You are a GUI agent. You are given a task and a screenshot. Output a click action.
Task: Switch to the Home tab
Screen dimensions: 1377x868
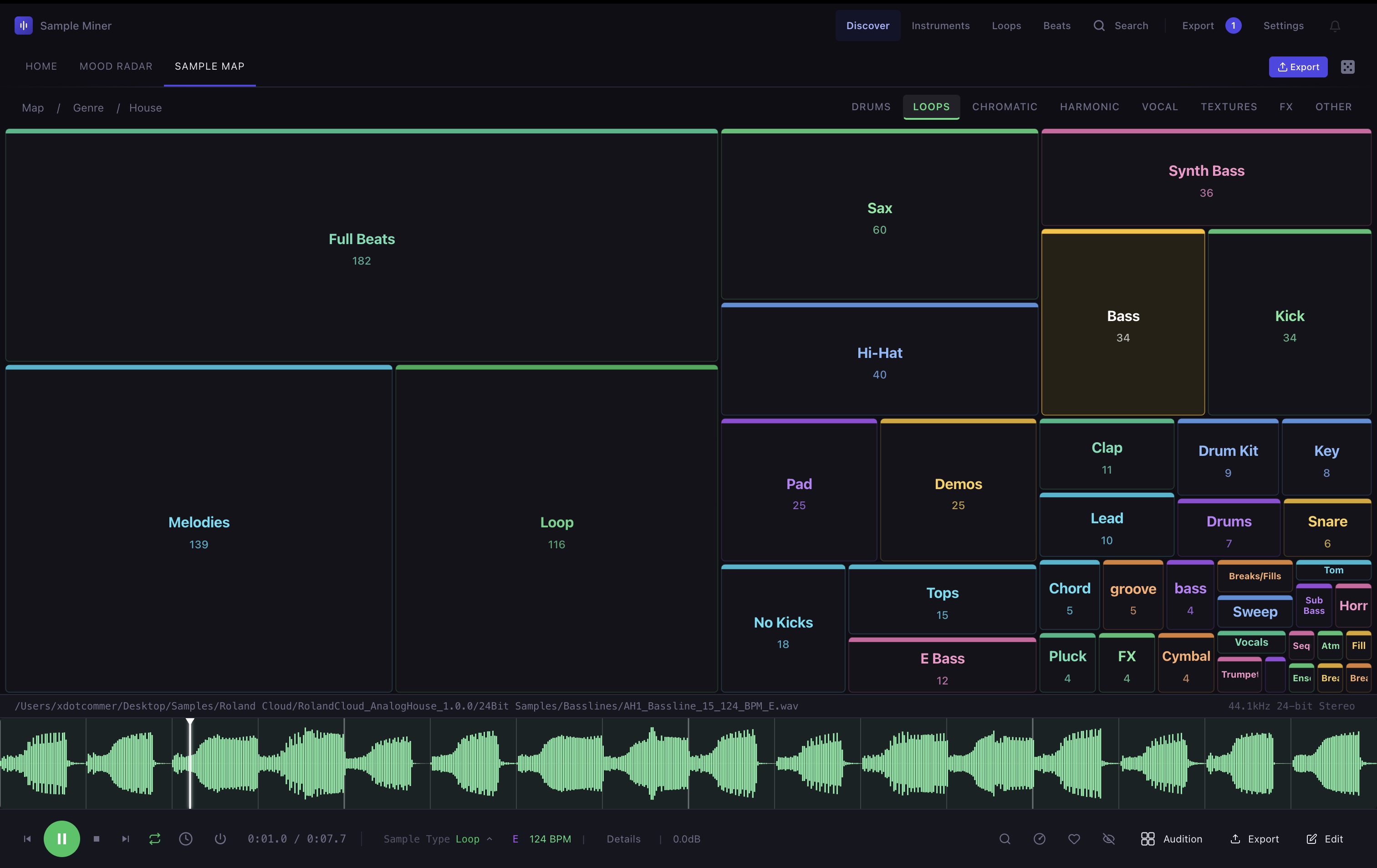coord(41,66)
